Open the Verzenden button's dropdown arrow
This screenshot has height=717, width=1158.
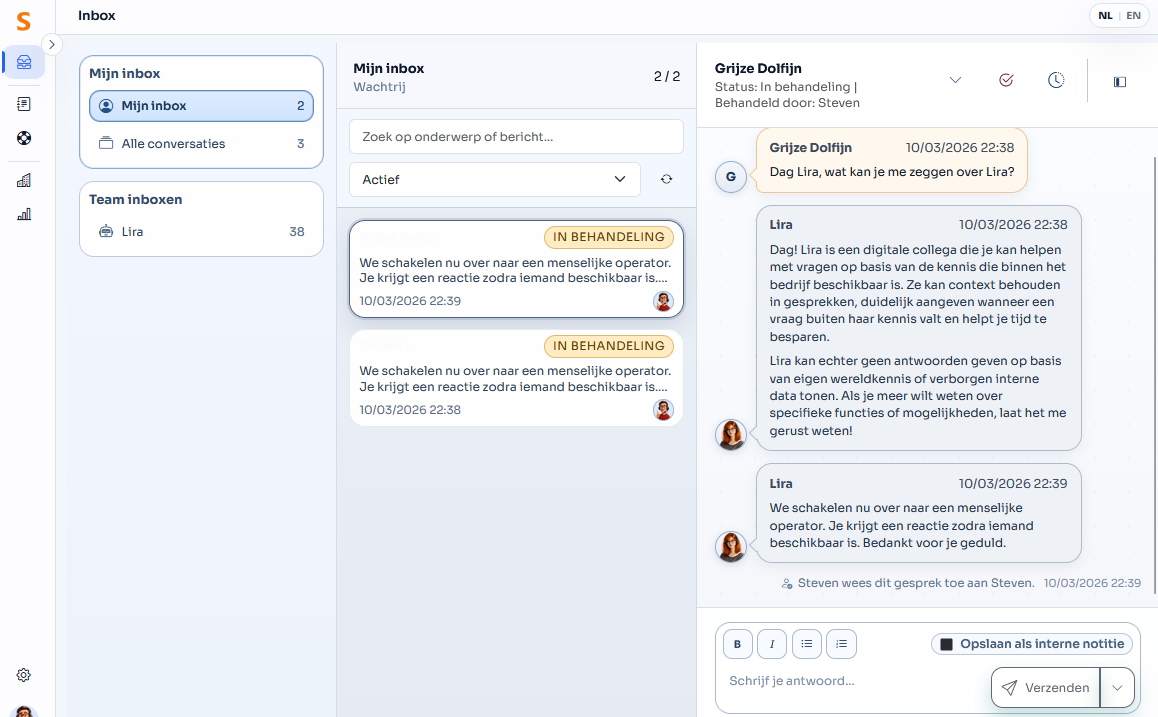coord(1119,687)
